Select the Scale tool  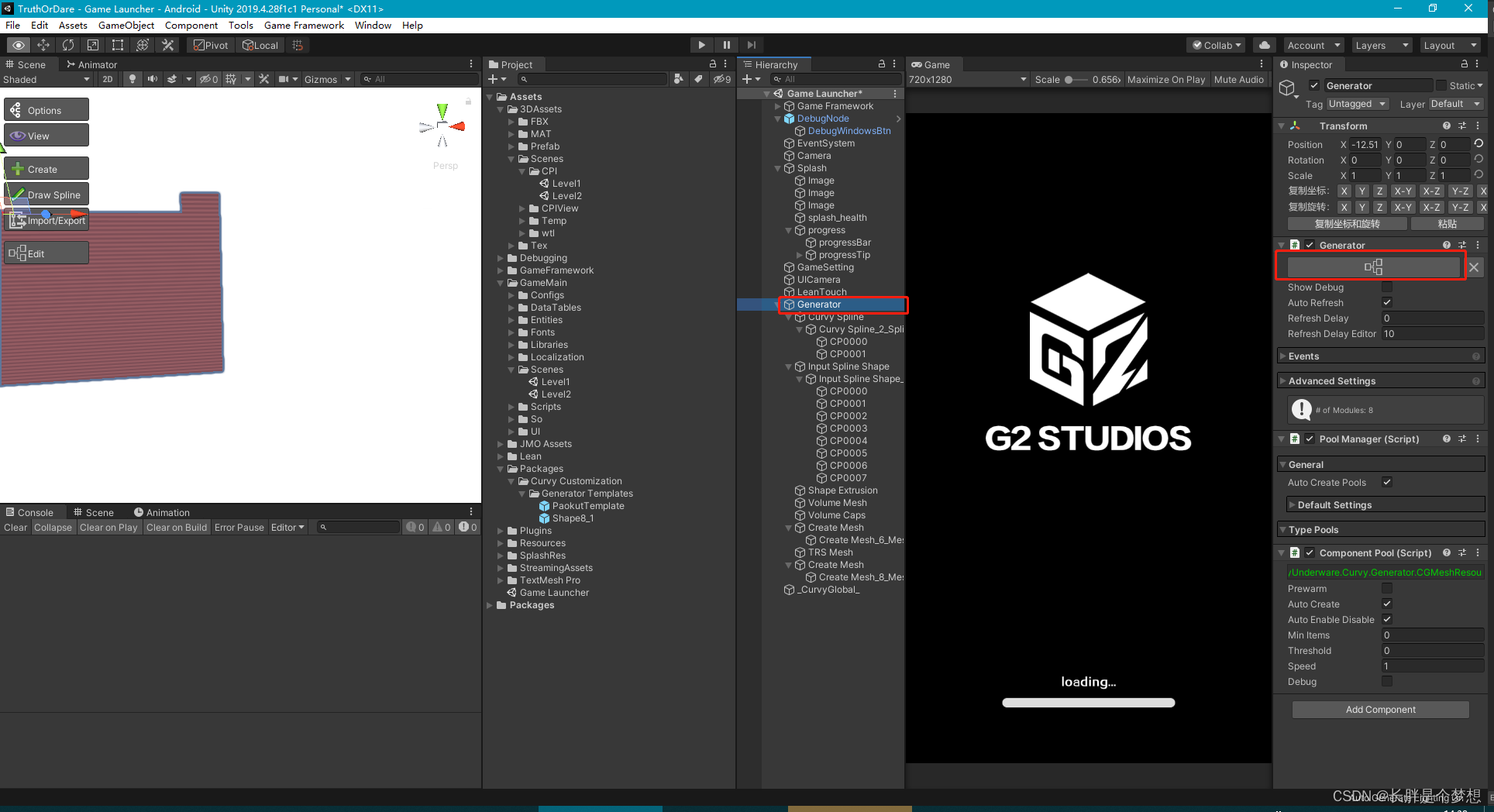pos(93,45)
